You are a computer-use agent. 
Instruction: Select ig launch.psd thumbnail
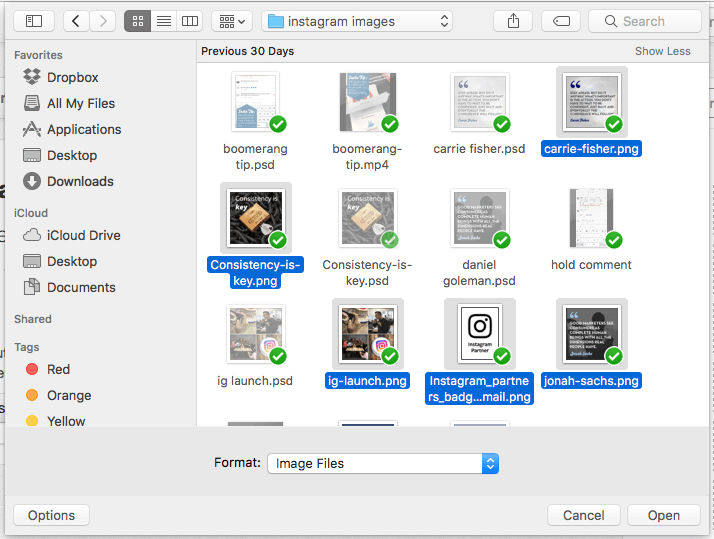click(x=255, y=334)
